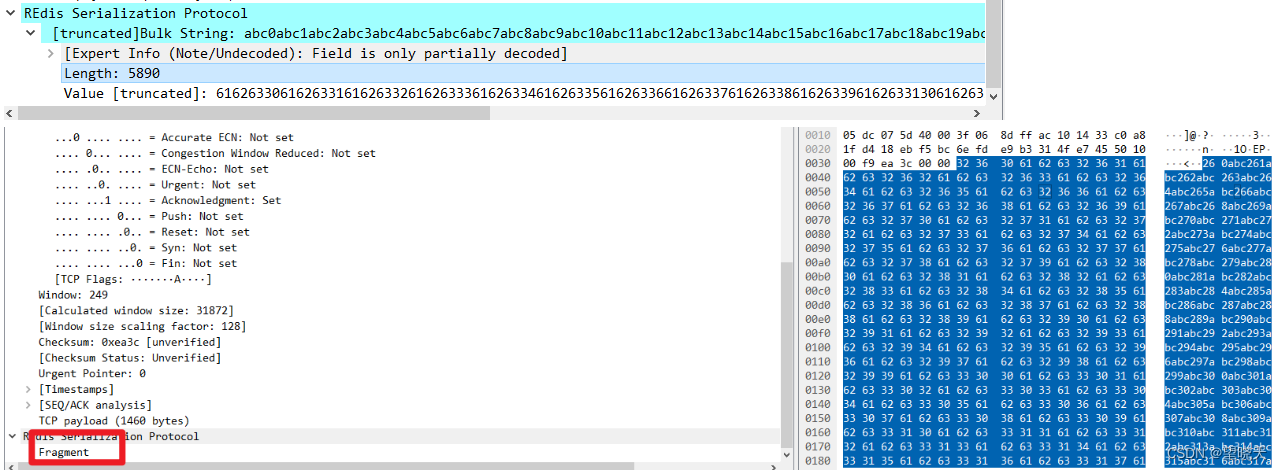Select the Fragment row
This screenshot has width=1283, height=470.
point(63,452)
